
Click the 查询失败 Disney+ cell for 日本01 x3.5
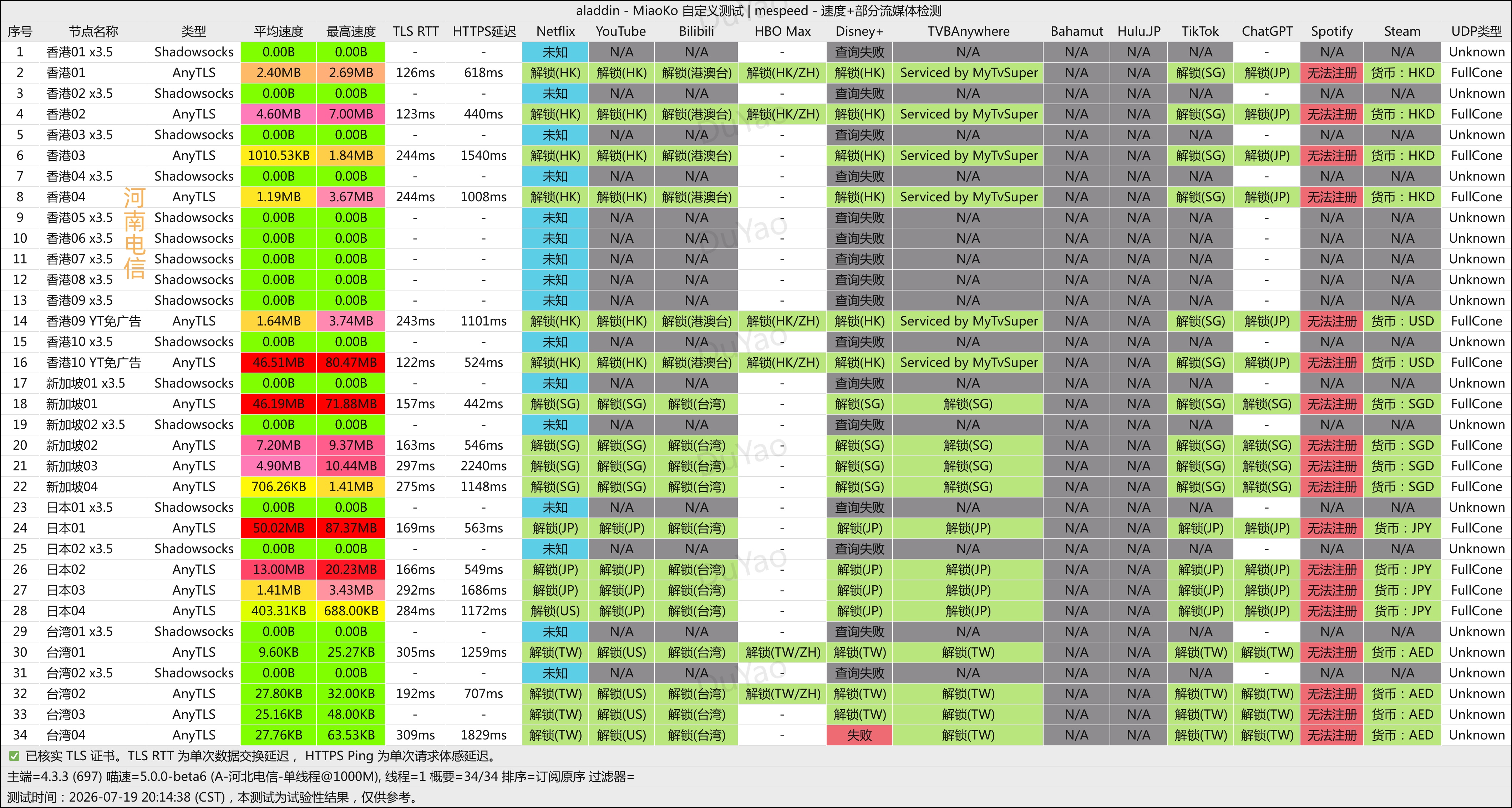coord(859,507)
